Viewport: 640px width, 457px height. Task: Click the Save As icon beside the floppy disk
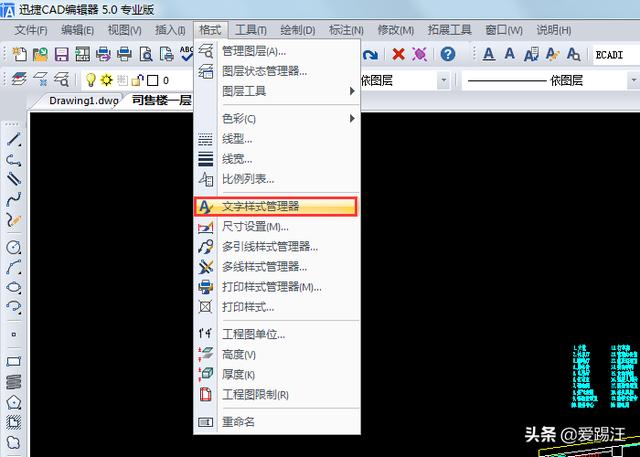tap(82, 54)
